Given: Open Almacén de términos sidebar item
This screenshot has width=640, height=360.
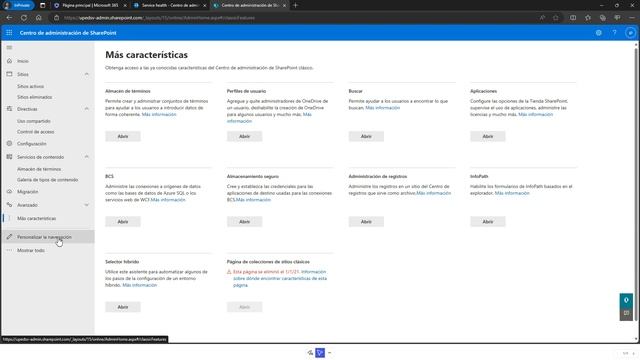Looking at the screenshot, I should pos(39,169).
